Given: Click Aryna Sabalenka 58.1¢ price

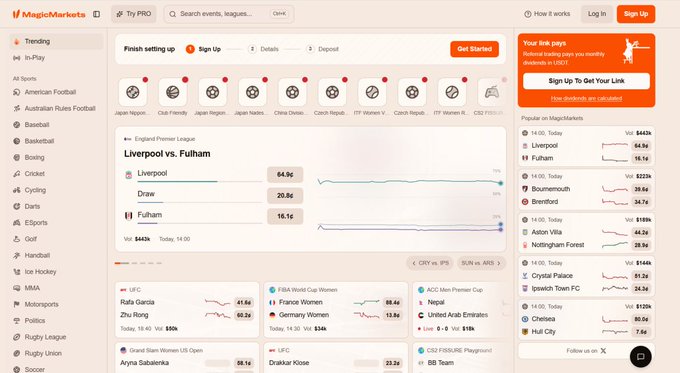Looking at the screenshot, I should pos(244,363).
